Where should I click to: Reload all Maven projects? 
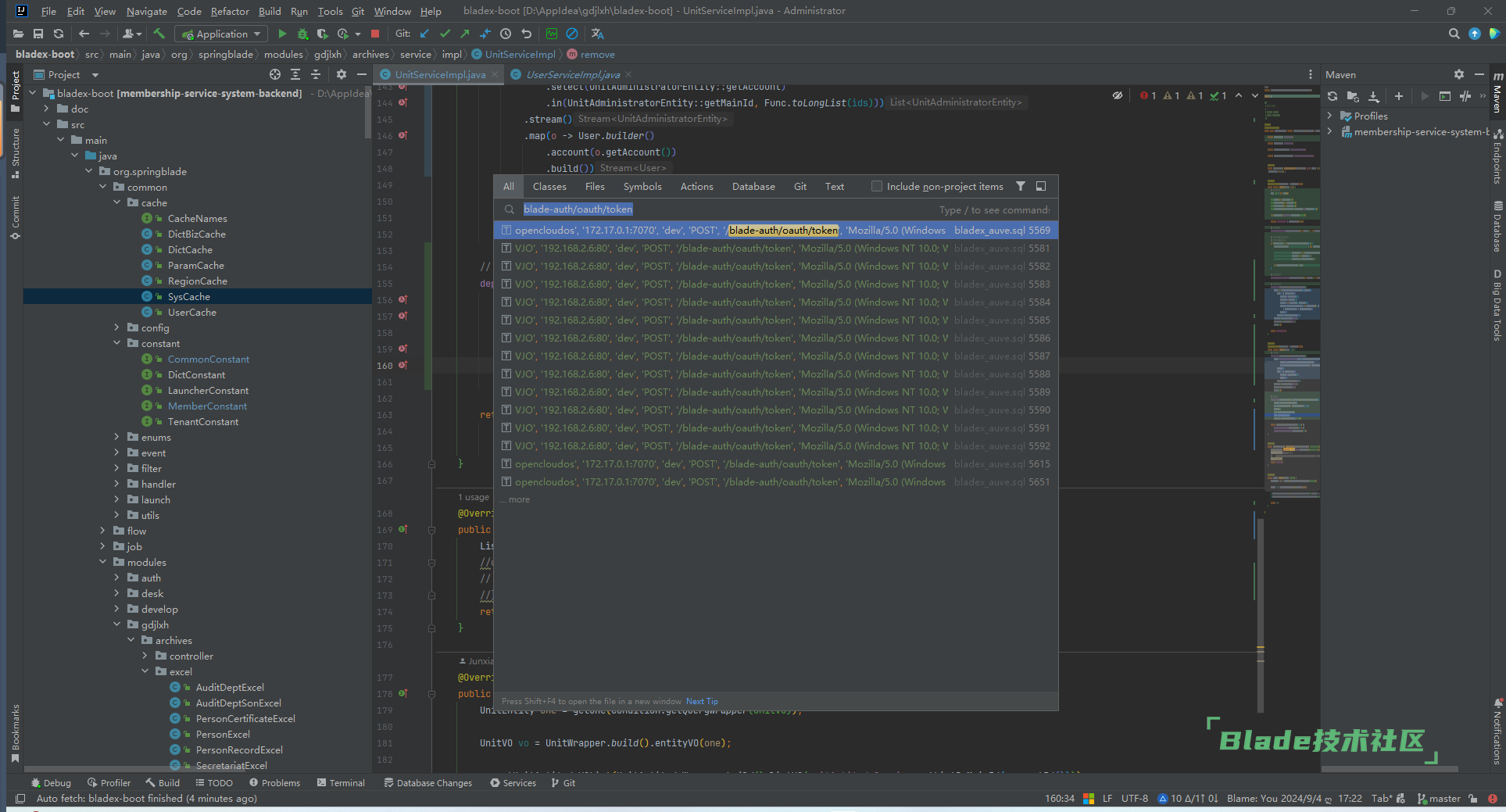point(1333,96)
